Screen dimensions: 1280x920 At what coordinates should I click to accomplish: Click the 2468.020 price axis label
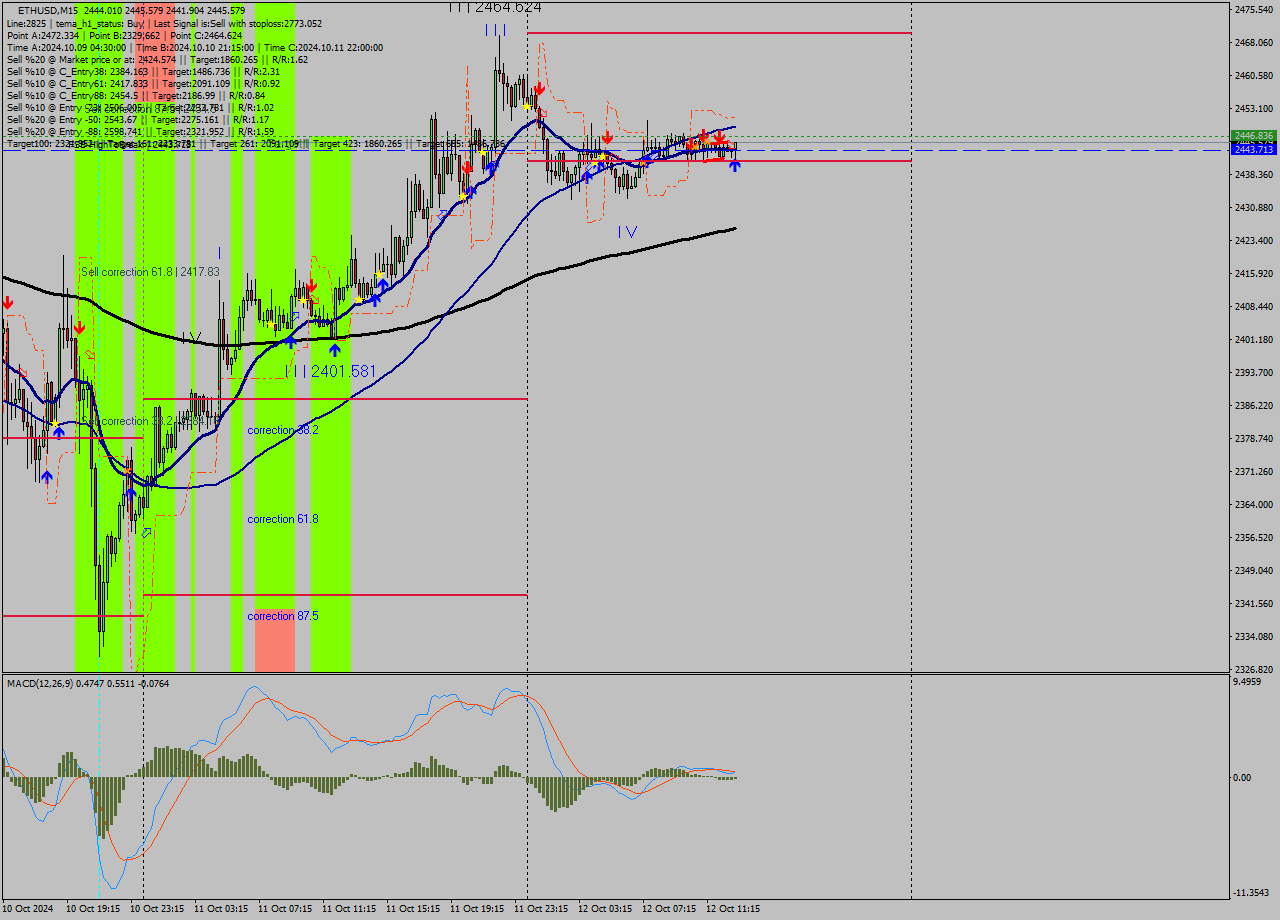1254,42
